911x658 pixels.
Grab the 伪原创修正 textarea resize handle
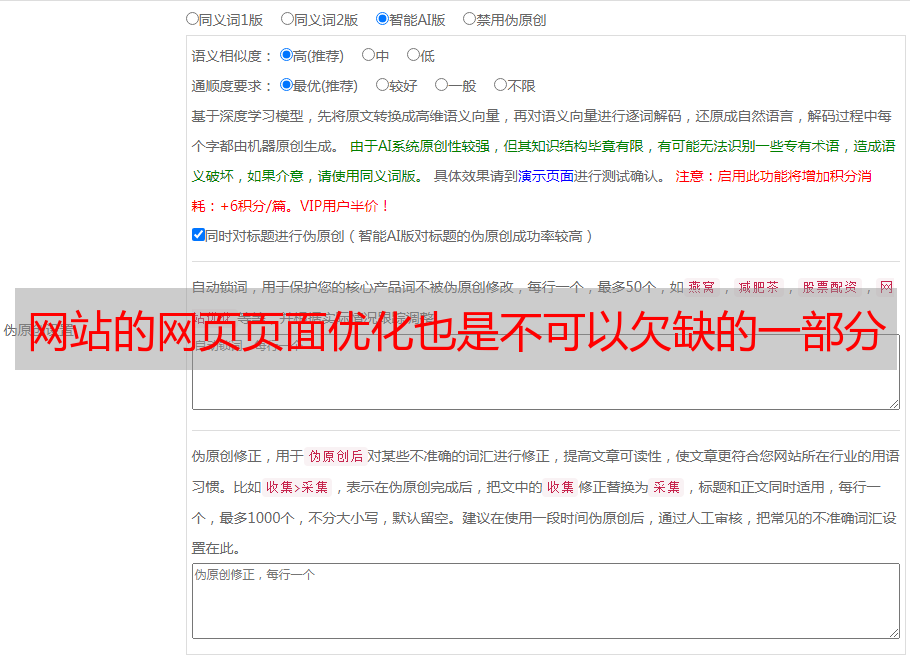pos(894,633)
